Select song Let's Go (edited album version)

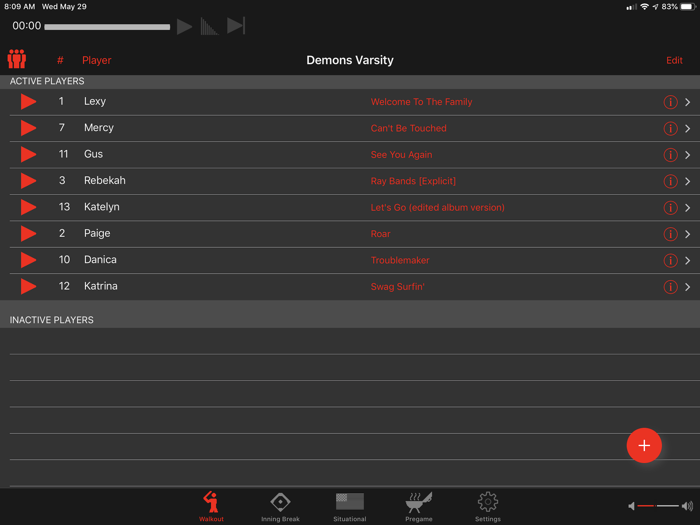point(438,207)
